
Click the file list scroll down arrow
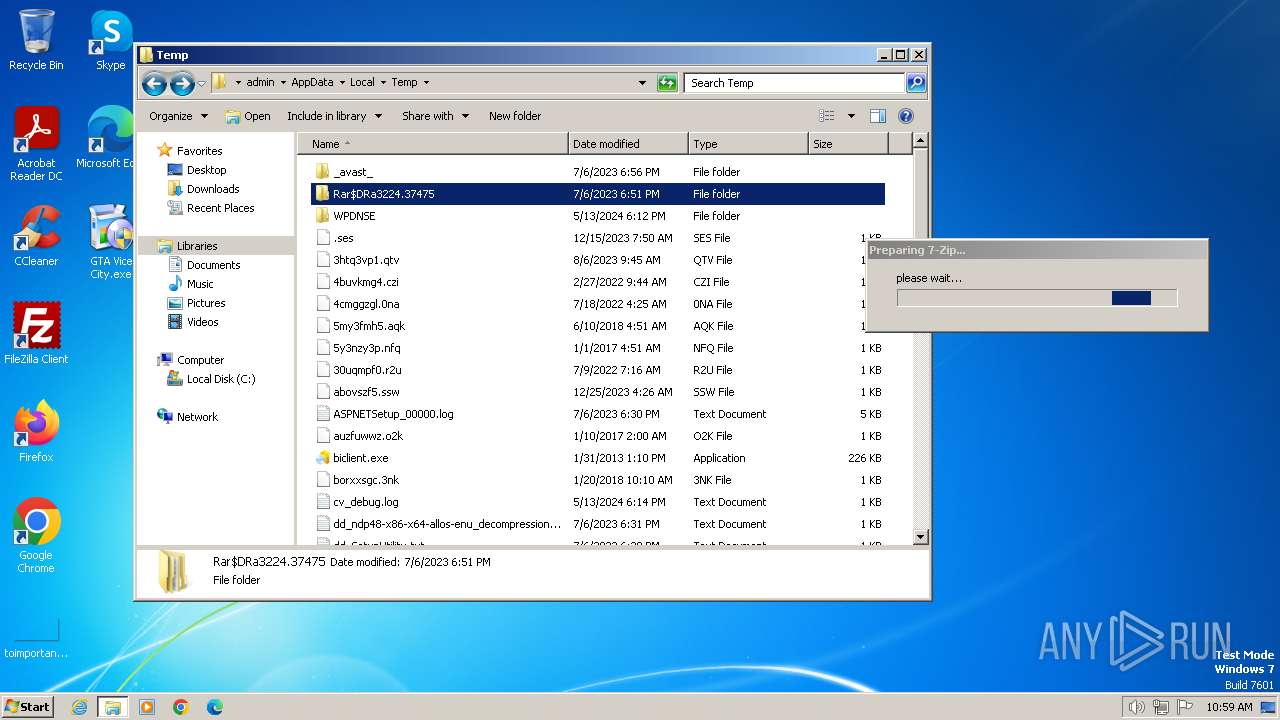tap(921, 537)
